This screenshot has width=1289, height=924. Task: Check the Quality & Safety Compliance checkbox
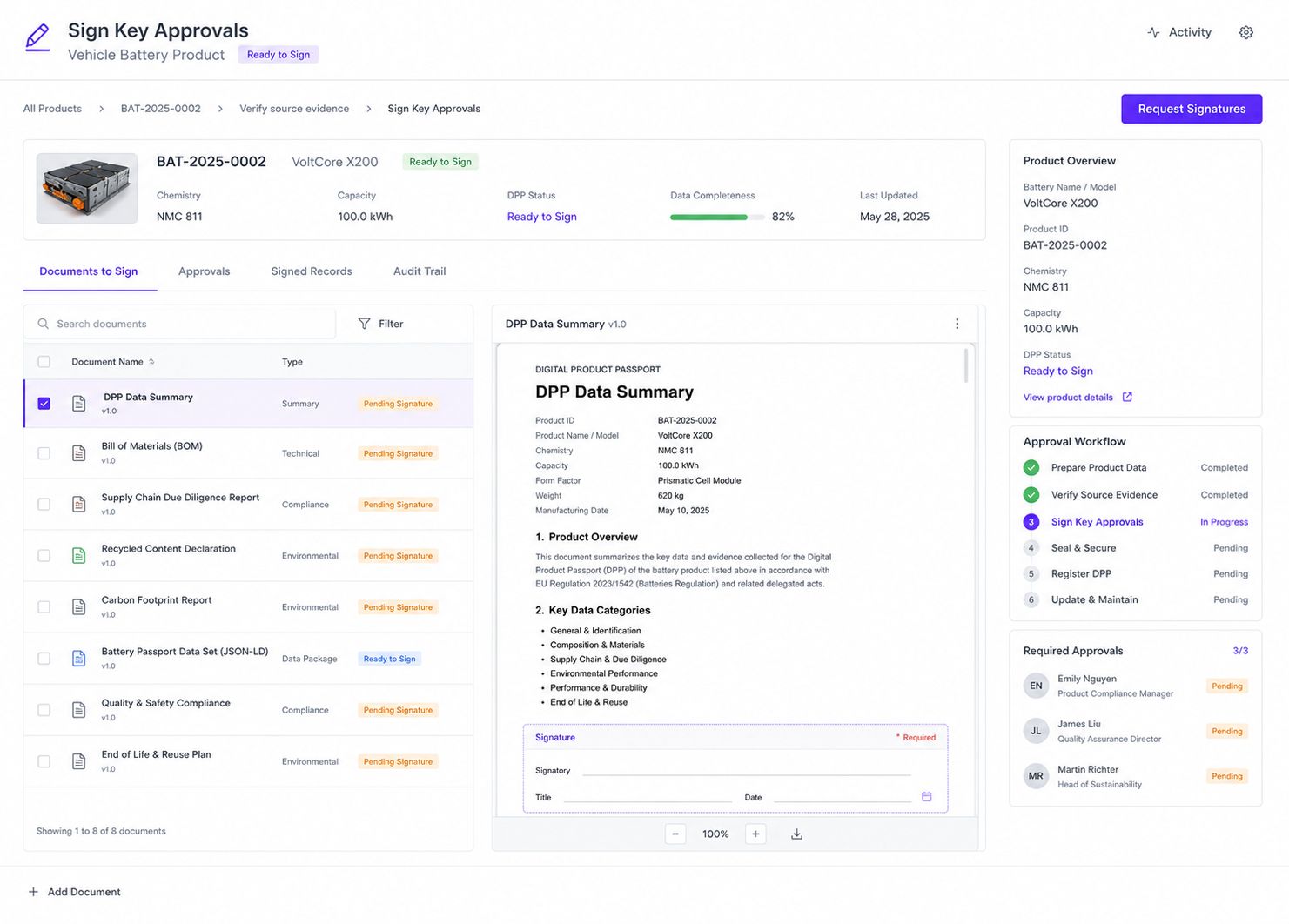pos(44,710)
